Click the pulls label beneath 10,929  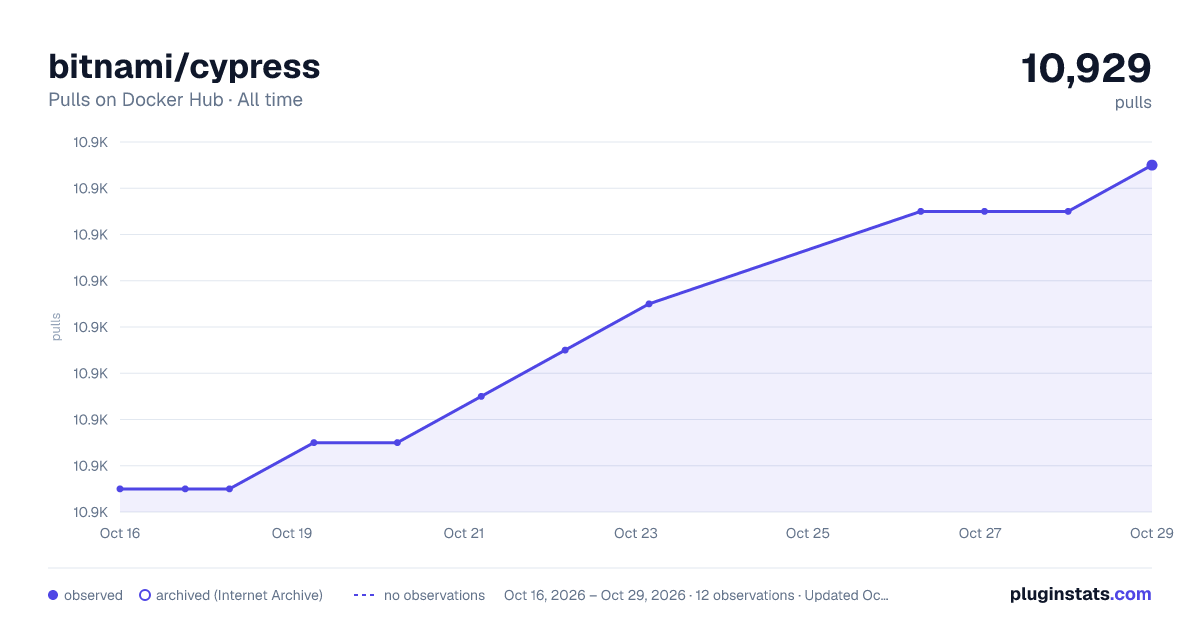1133,102
